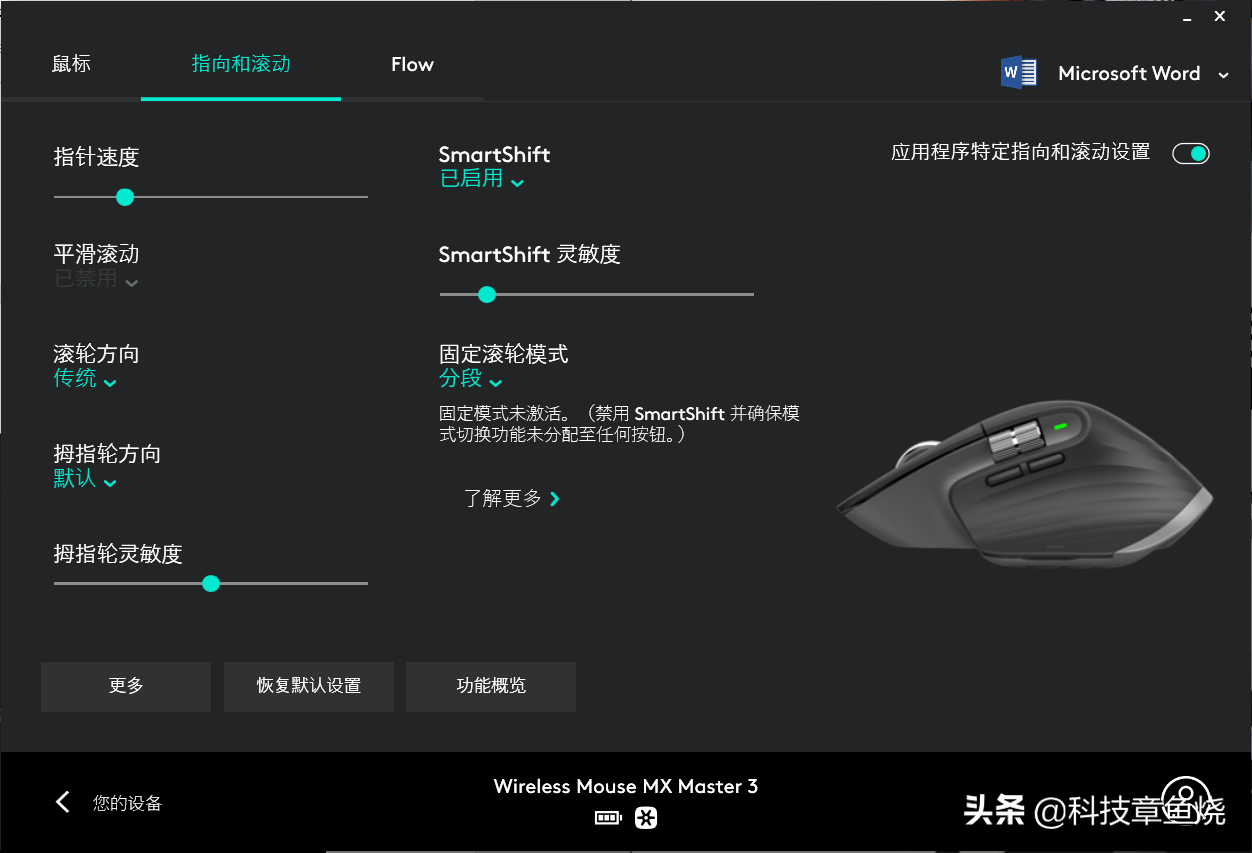Close the Logitech Options window
This screenshot has height=853, width=1252.
[x=1220, y=16]
